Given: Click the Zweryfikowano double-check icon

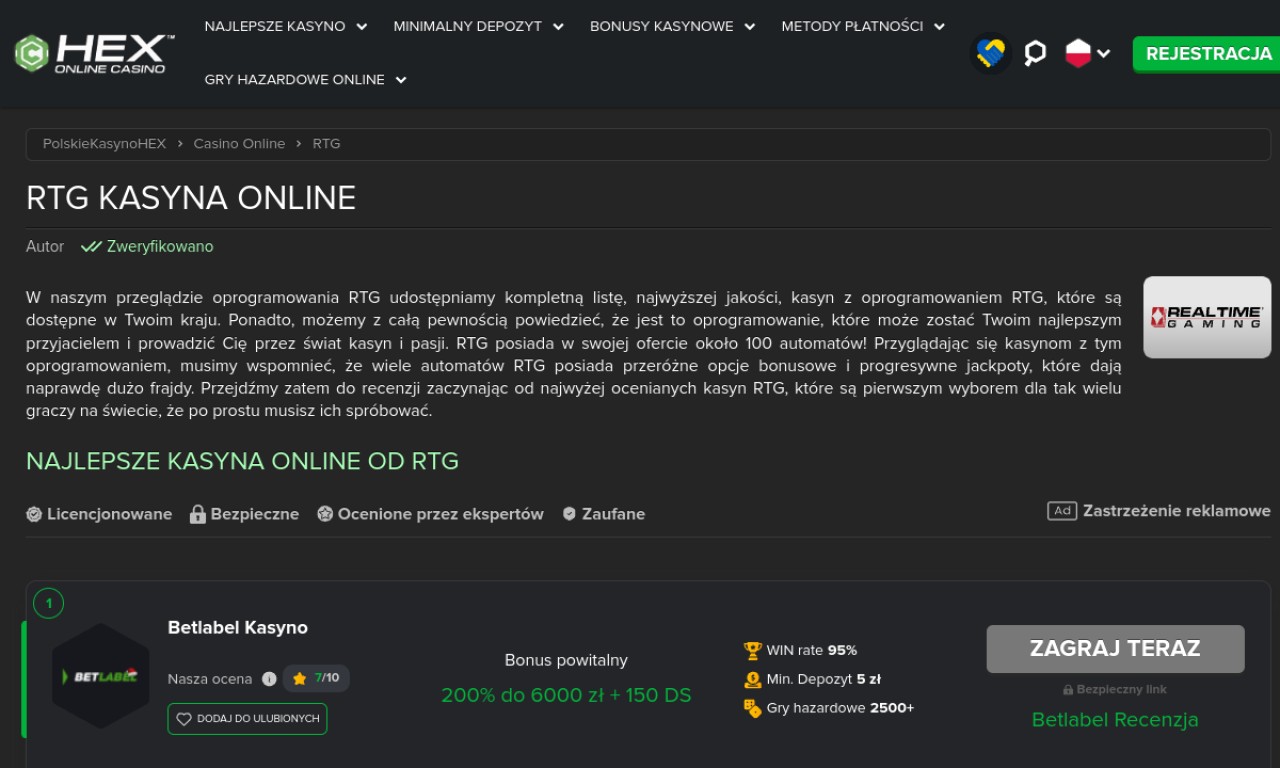Looking at the screenshot, I should coord(91,247).
